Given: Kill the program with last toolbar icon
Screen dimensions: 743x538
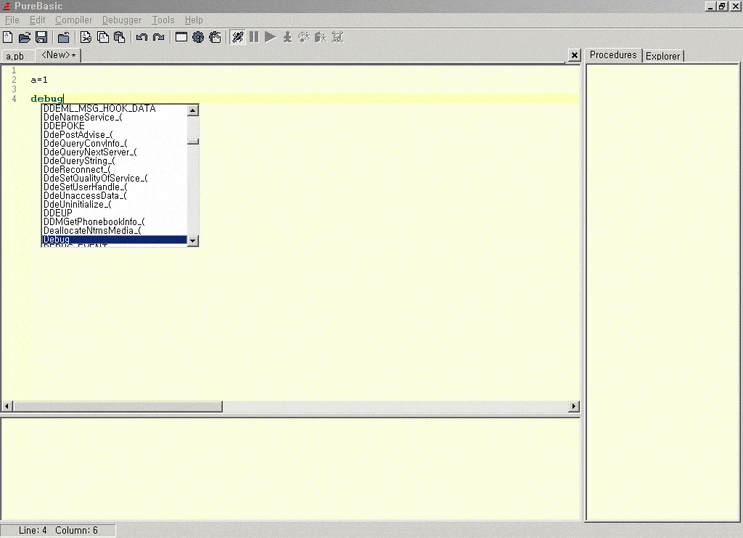Looking at the screenshot, I should [337, 37].
